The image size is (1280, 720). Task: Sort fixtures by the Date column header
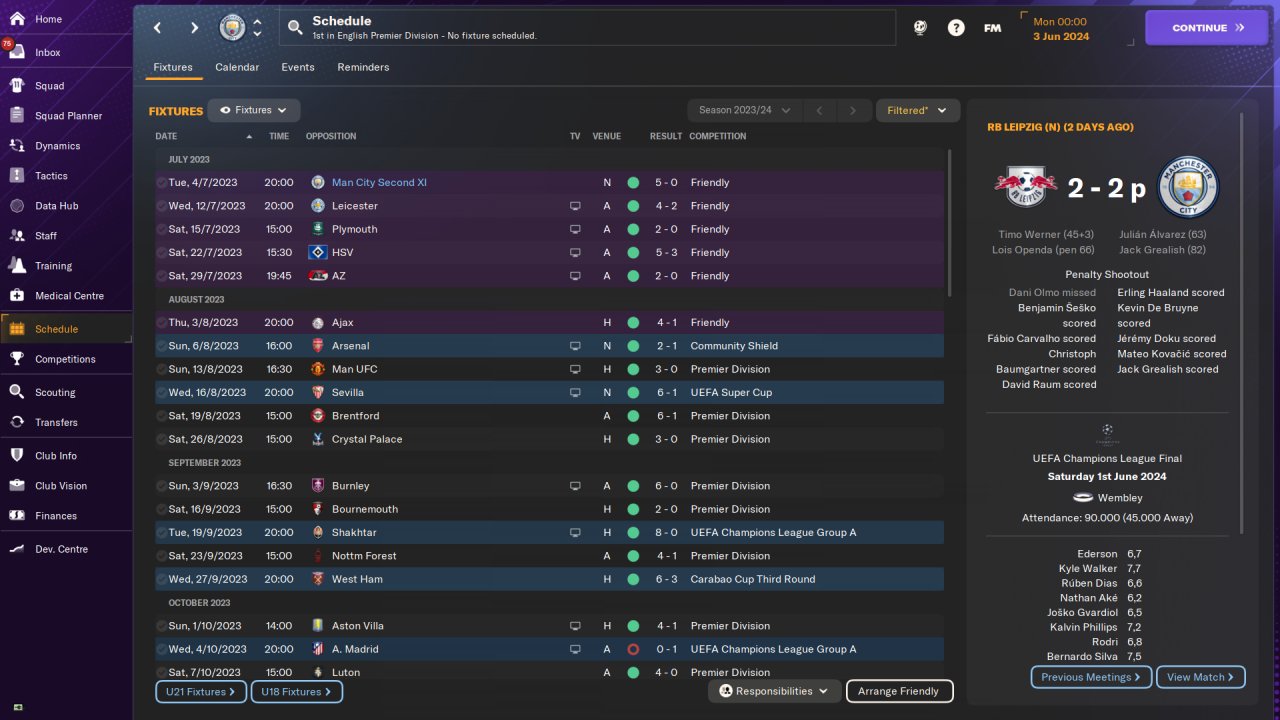166,136
